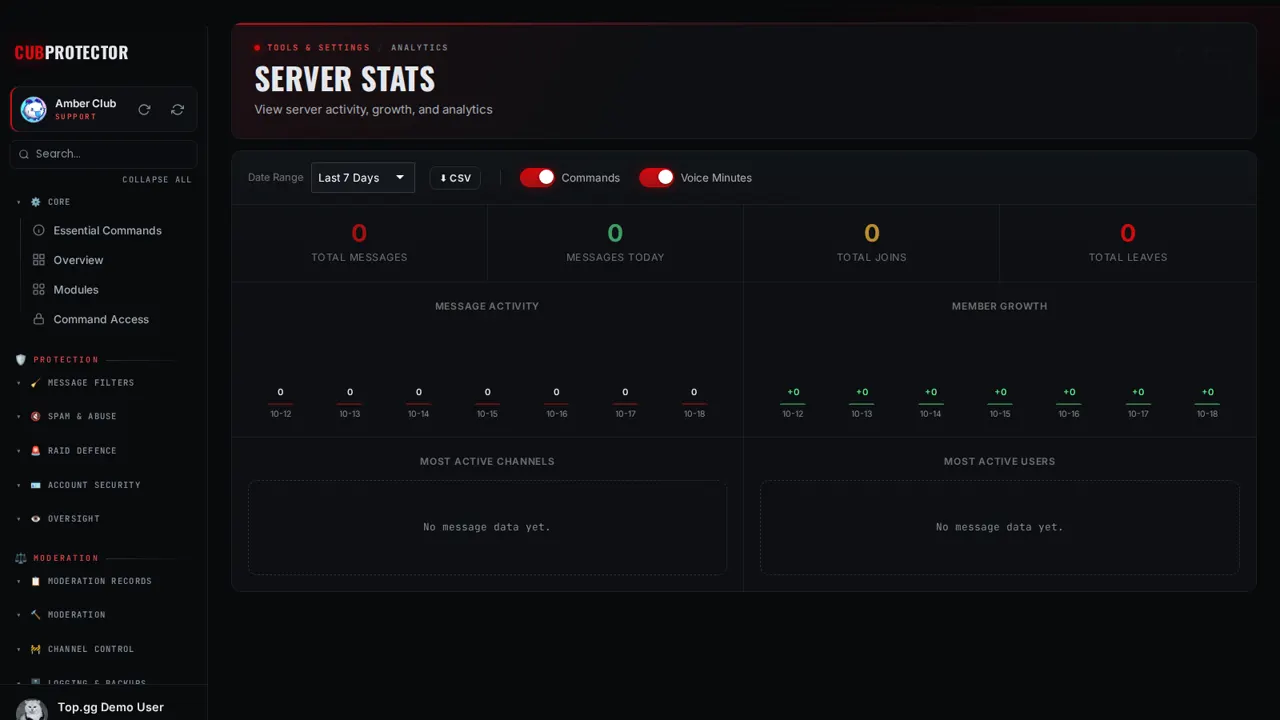Disable the Commands toggle

(537, 177)
